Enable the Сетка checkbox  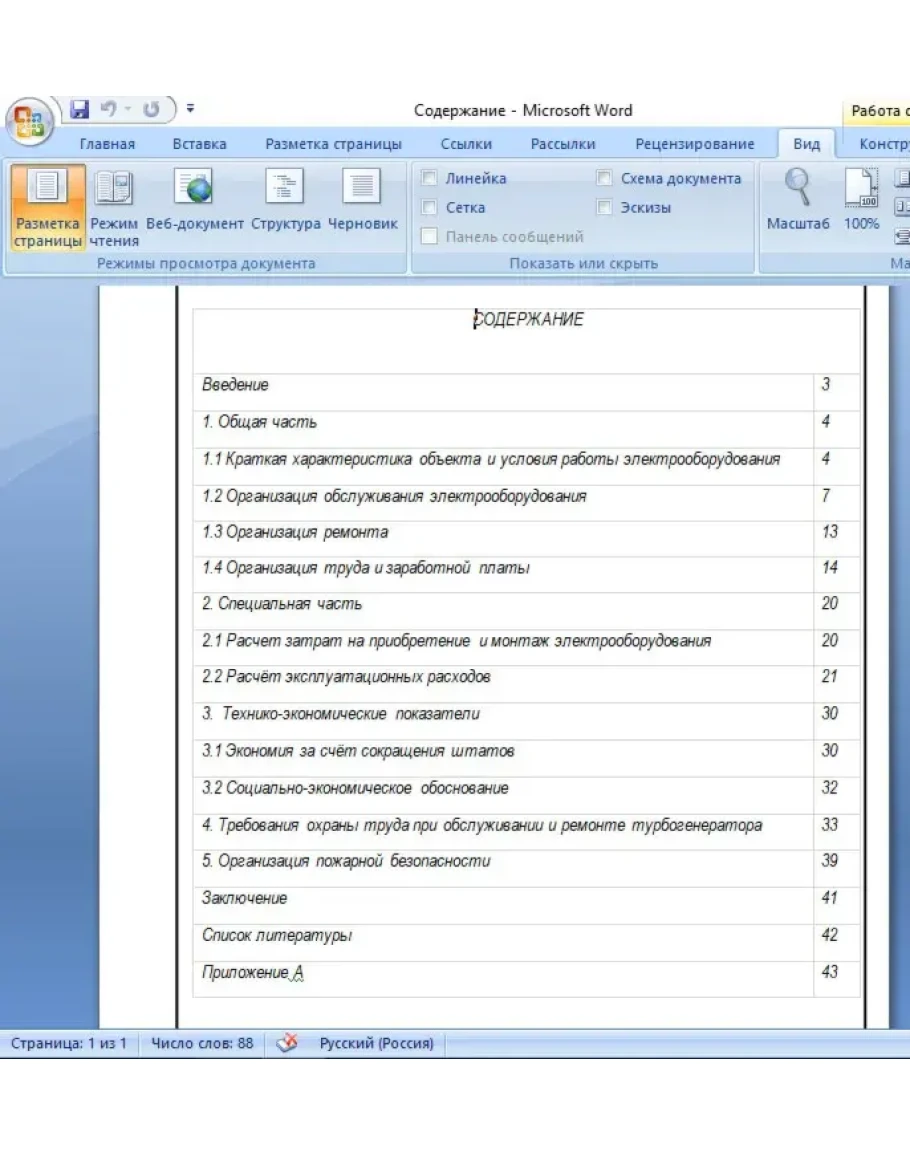coord(429,208)
